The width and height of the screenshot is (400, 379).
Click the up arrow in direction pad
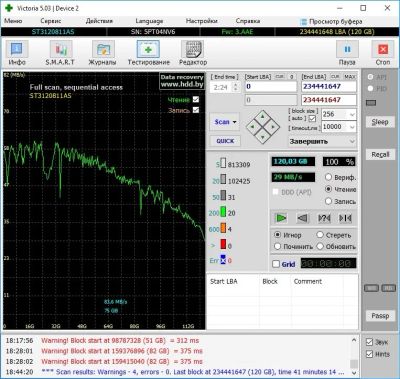tap(263, 117)
